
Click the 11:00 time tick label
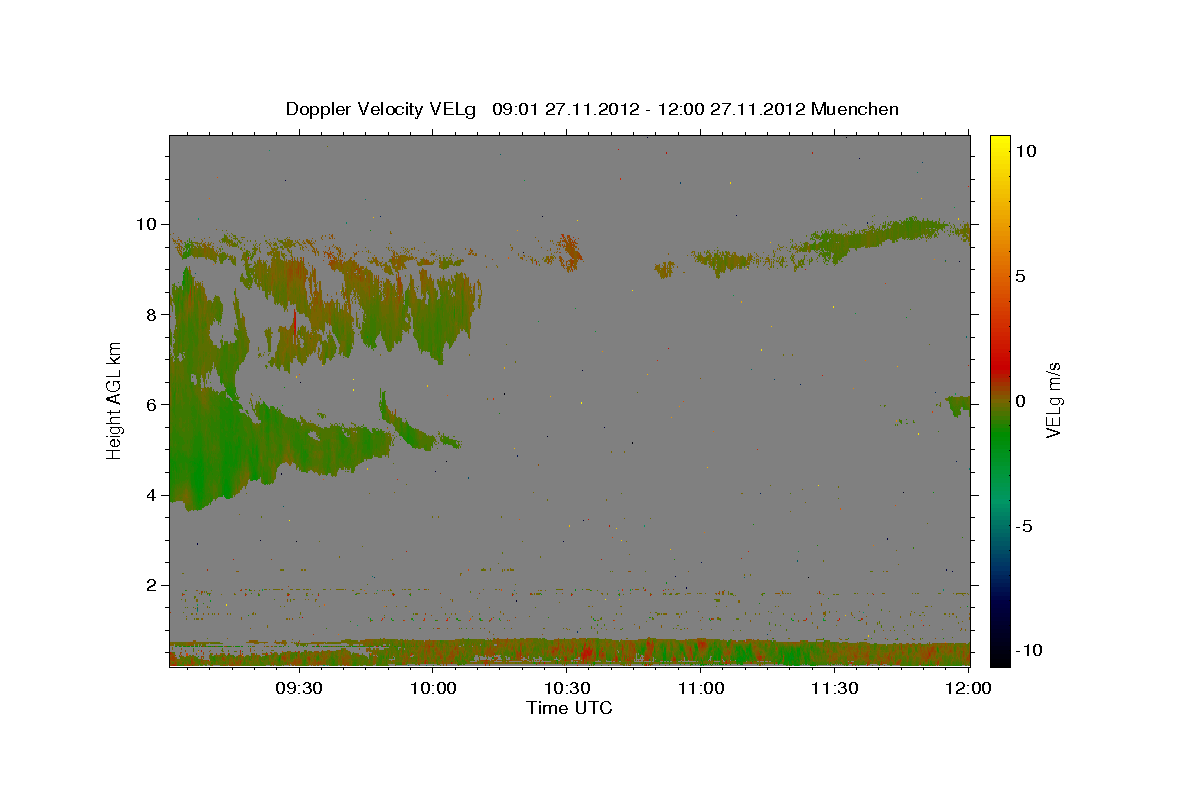(x=701, y=688)
